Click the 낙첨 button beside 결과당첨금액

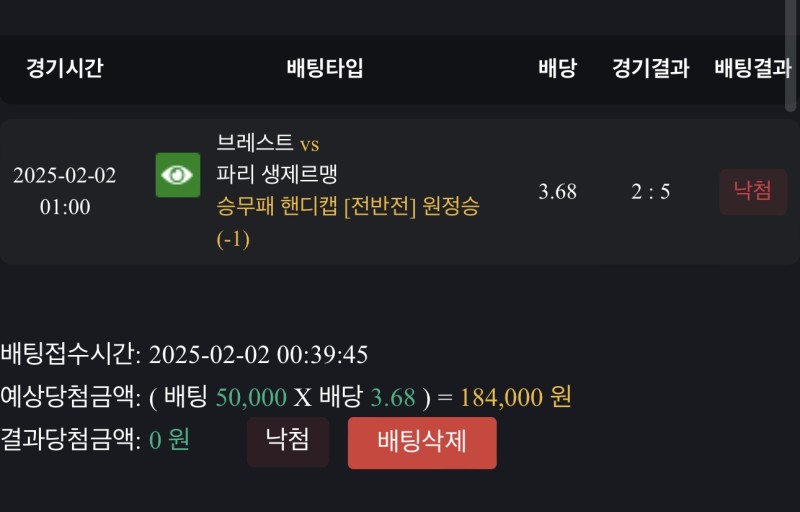coord(288,441)
